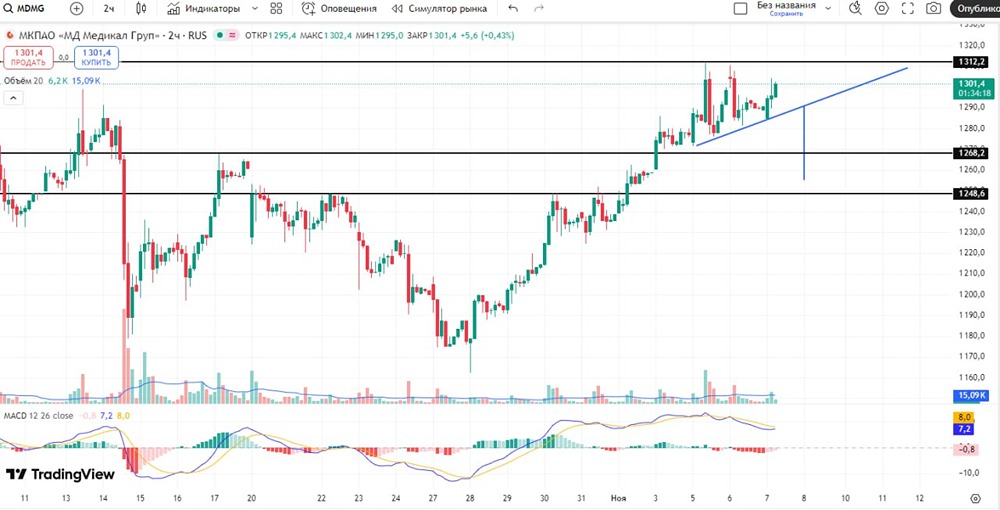Screen dimensions: 1000x510
Task: Click the blue MACD value label 7,2
Action: click(x=962, y=430)
